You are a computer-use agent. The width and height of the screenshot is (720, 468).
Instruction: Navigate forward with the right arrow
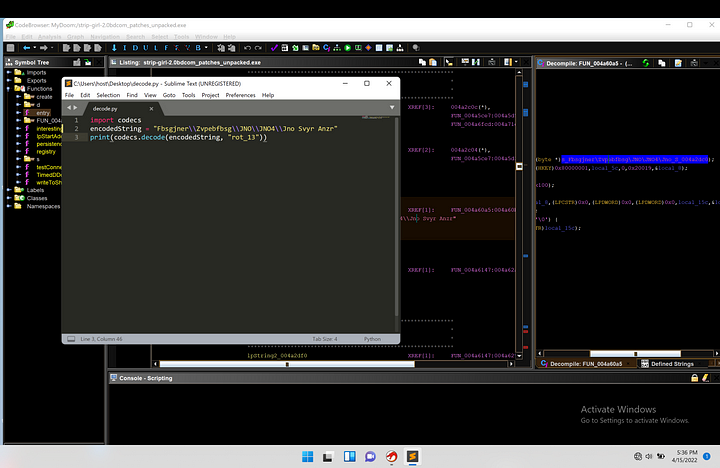pyautogui.click(x=44, y=48)
